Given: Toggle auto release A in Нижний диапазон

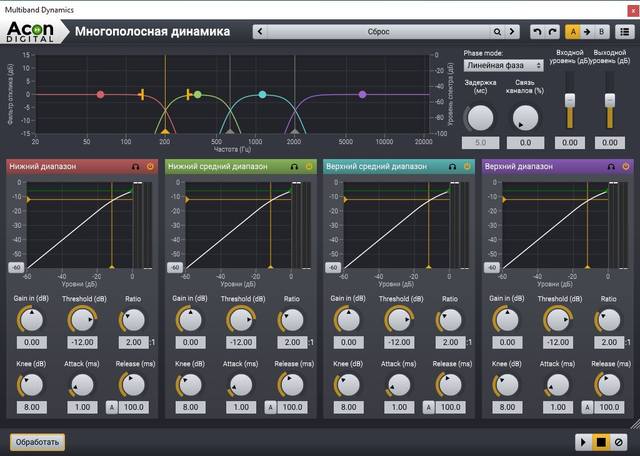Looking at the screenshot, I should 112,407.
